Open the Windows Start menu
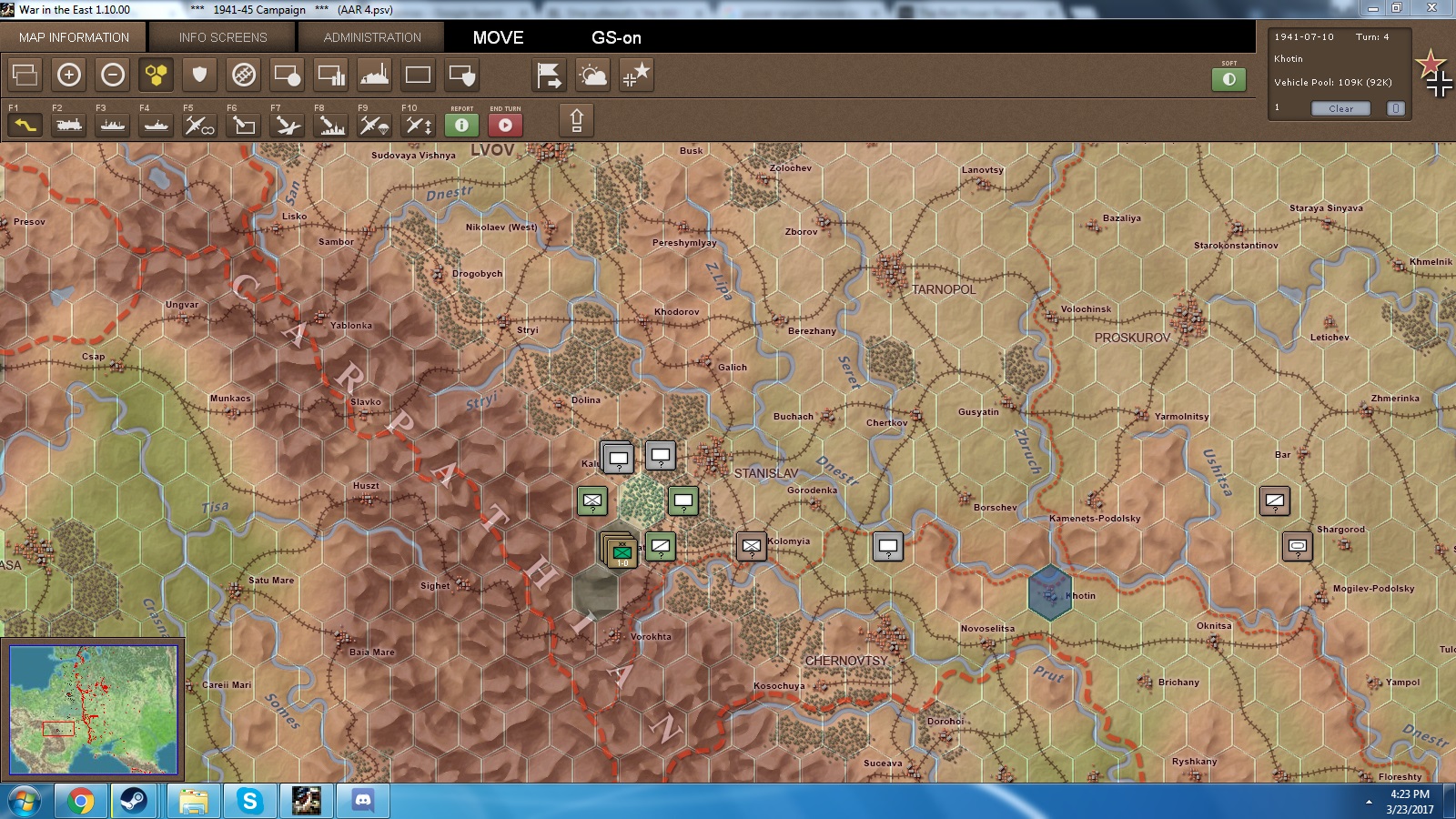 pos(25,802)
